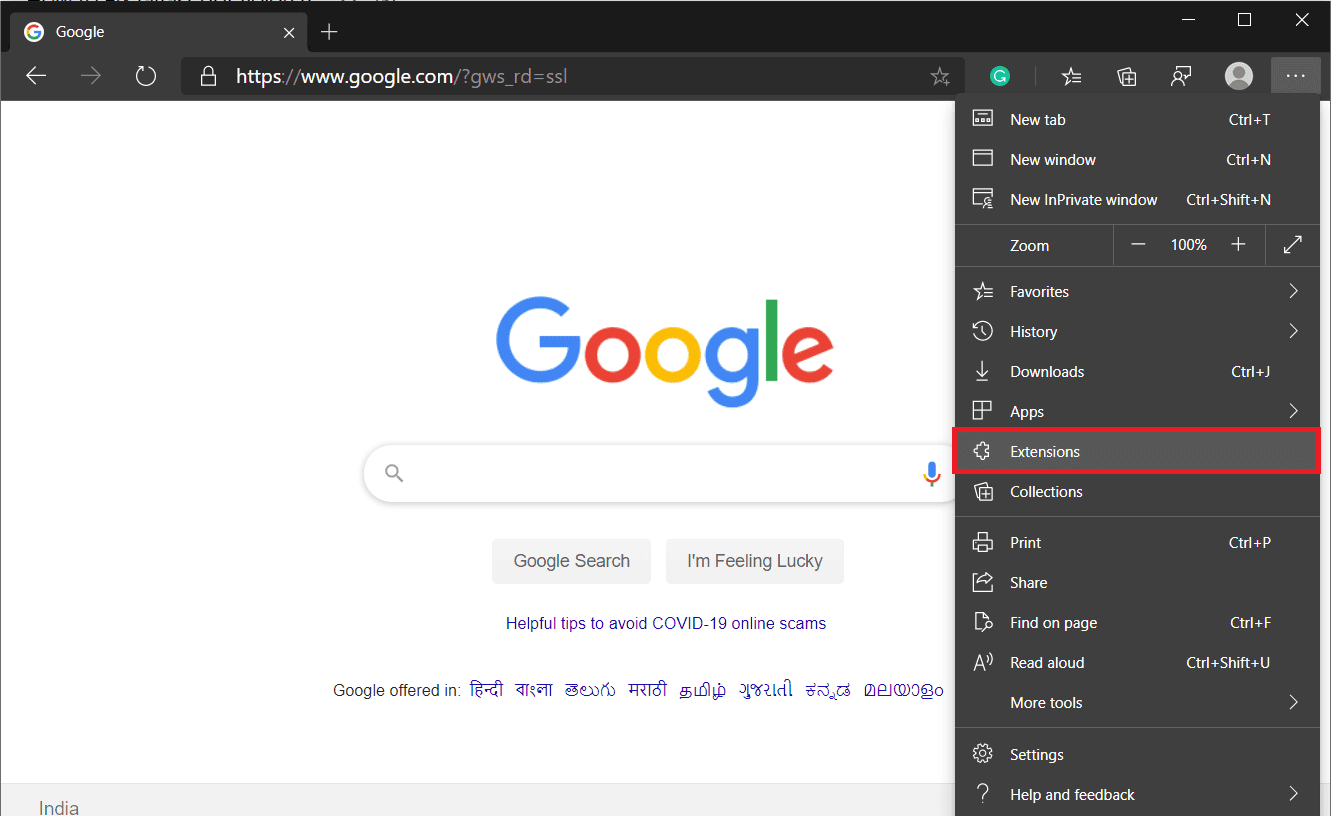Open the COVID-19 scams tips link

665,623
